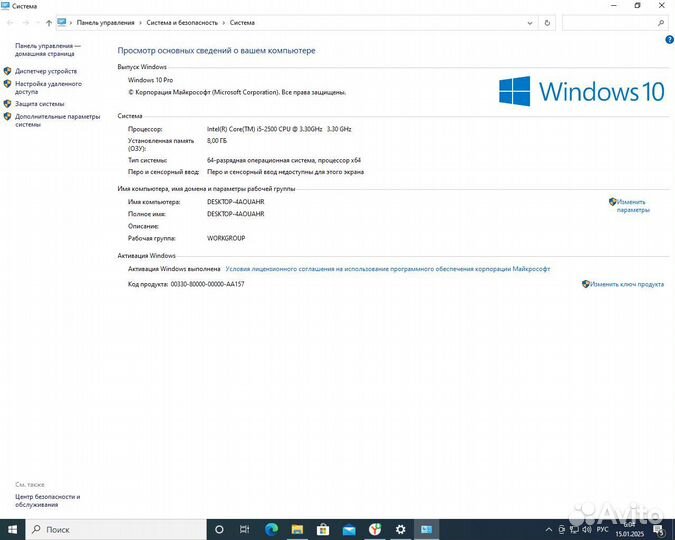This screenshot has height=540, width=675.
Task: Click shield icon next to Защита системы
Action: tap(7, 103)
